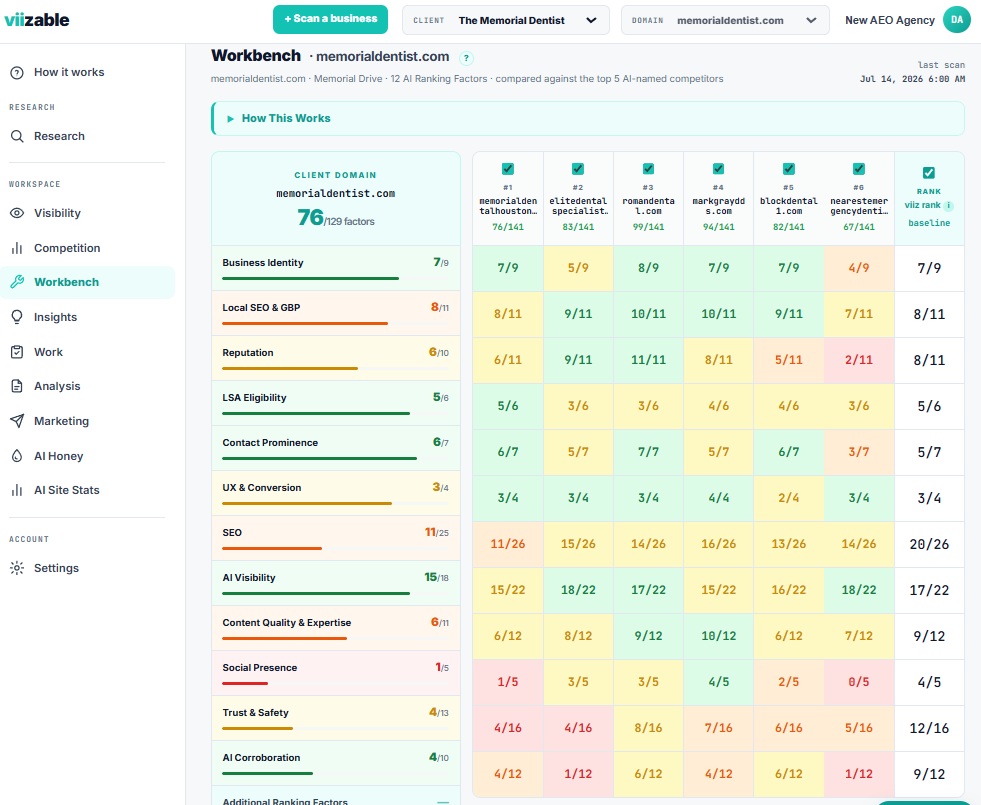The image size is (981, 805).
Task: Click the Work clipboard icon
Action: point(18,352)
